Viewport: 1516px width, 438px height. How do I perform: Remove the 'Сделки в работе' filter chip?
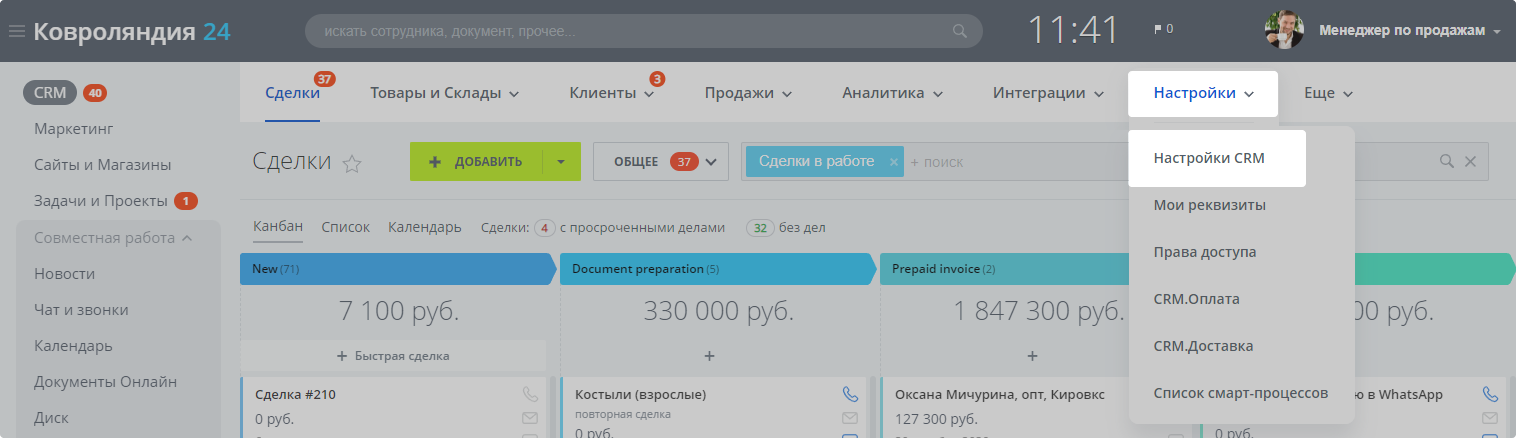pyautogui.click(x=894, y=162)
